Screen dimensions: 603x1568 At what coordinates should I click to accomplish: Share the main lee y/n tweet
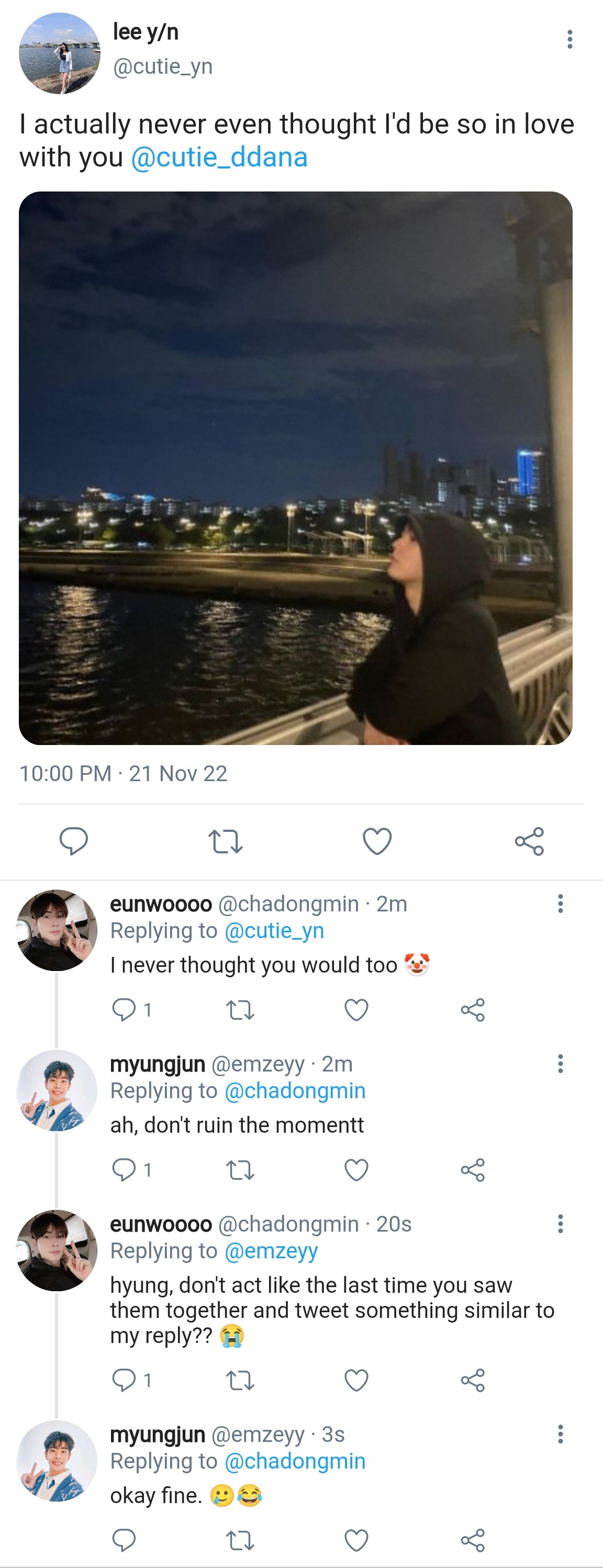(529, 841)
